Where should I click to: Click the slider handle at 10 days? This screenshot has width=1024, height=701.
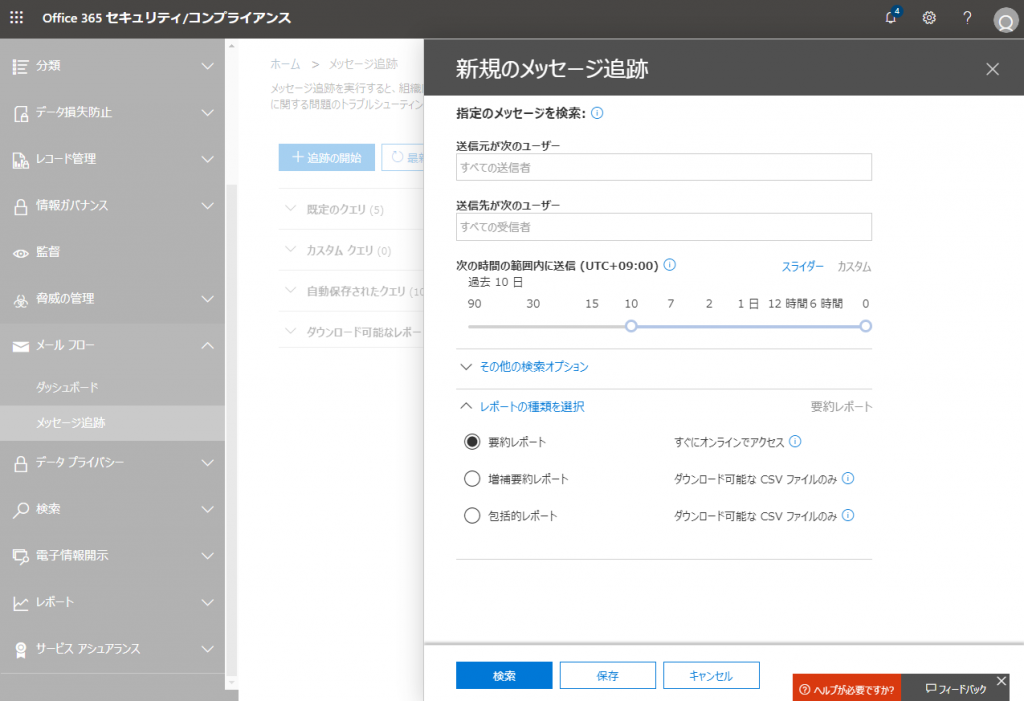631,326
